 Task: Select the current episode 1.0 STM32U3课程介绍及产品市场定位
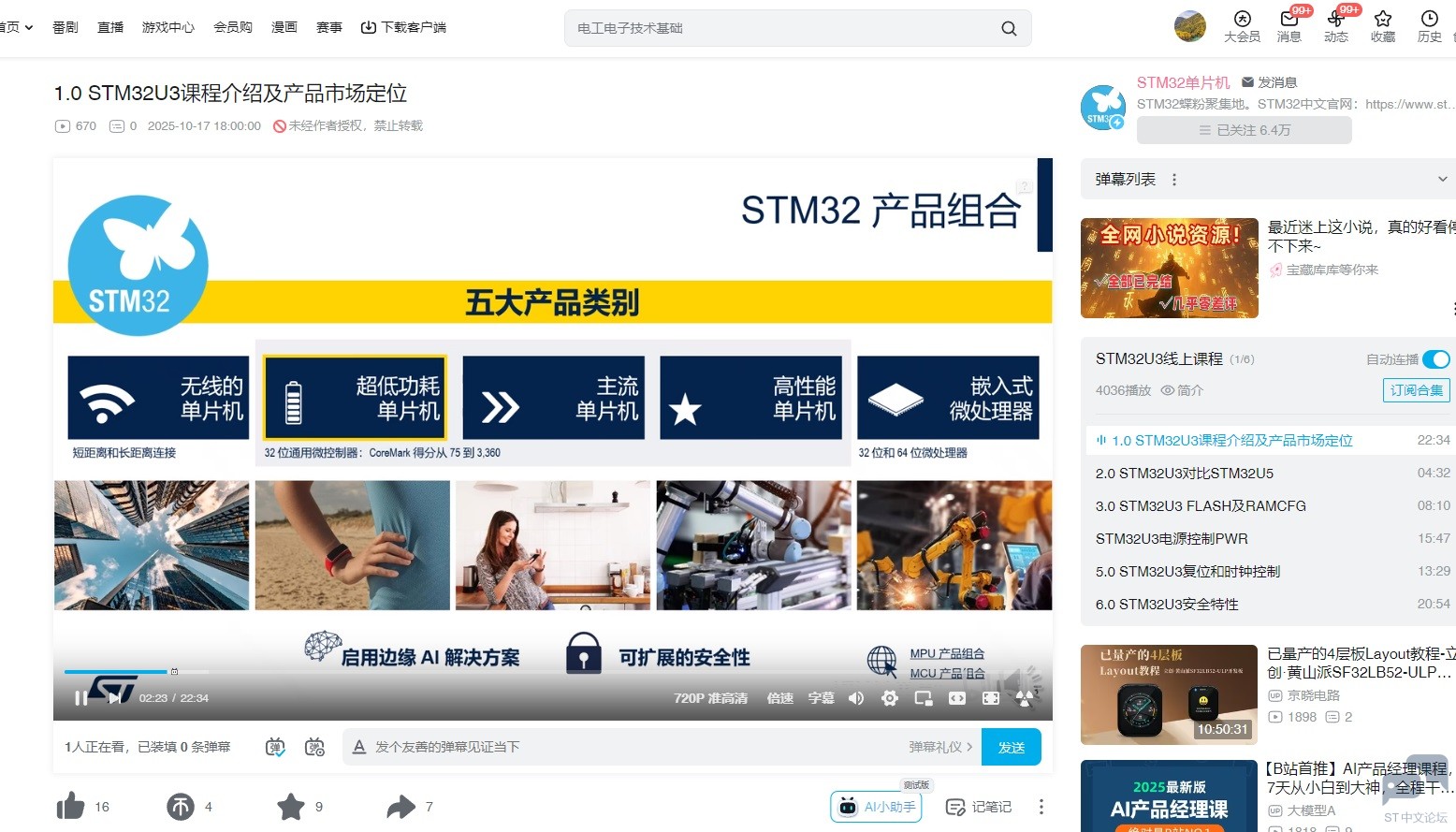(x=1273, y=440)
